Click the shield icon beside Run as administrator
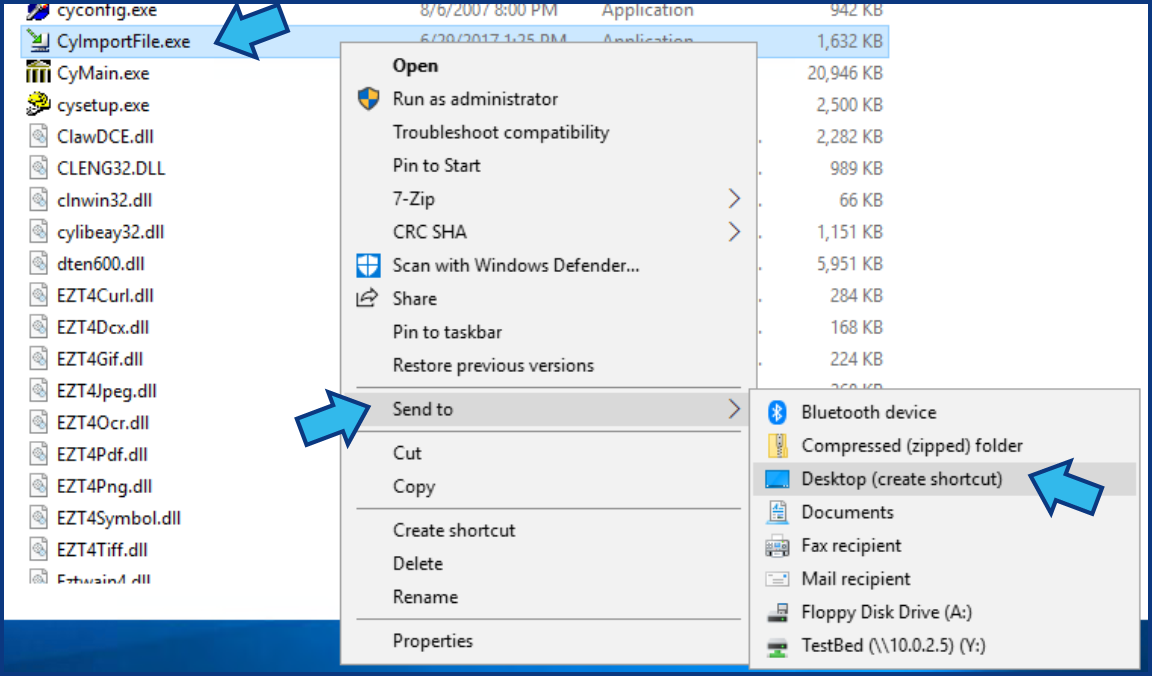Image resolution: width=1153 pixels, height=677 pixels. coord(368,98)
